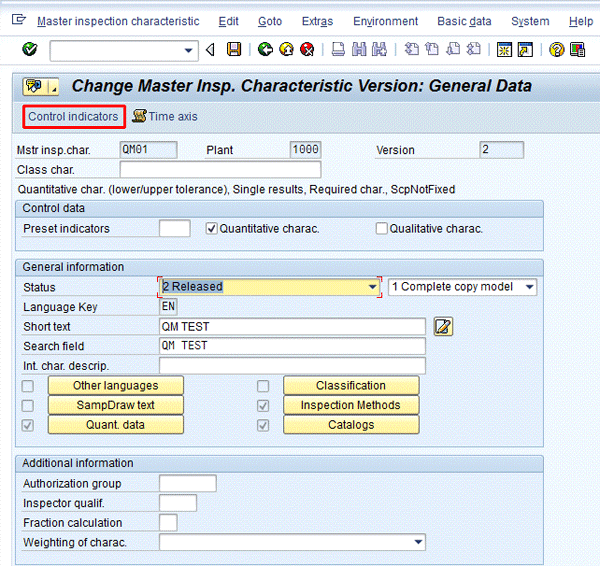This screenshot has width=600, height=566.
Task: Open the Master inspection characteristic menu
Action: pos(118,21)
